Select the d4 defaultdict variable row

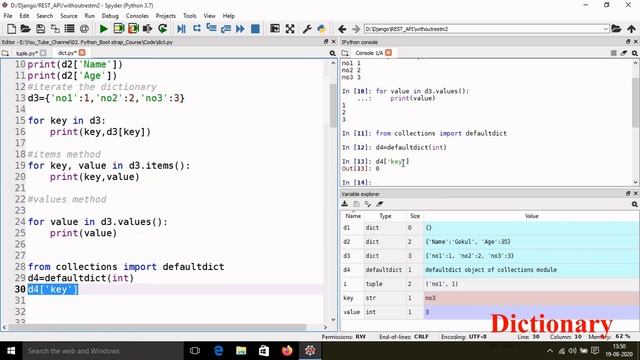coord(490,270)
